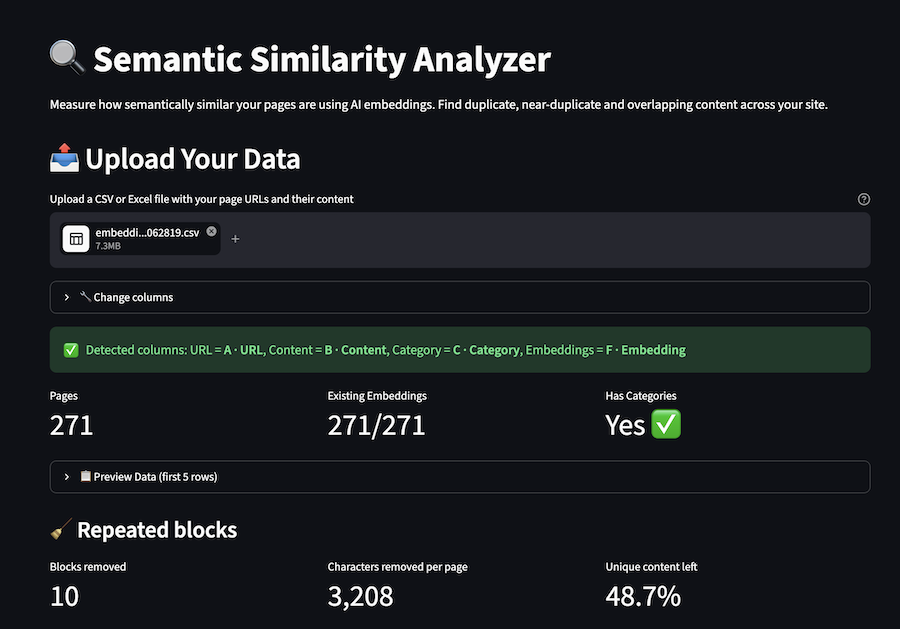Click the Has Categories label
The width and height of the screenshot is (900, 629).
coord(641,396)
